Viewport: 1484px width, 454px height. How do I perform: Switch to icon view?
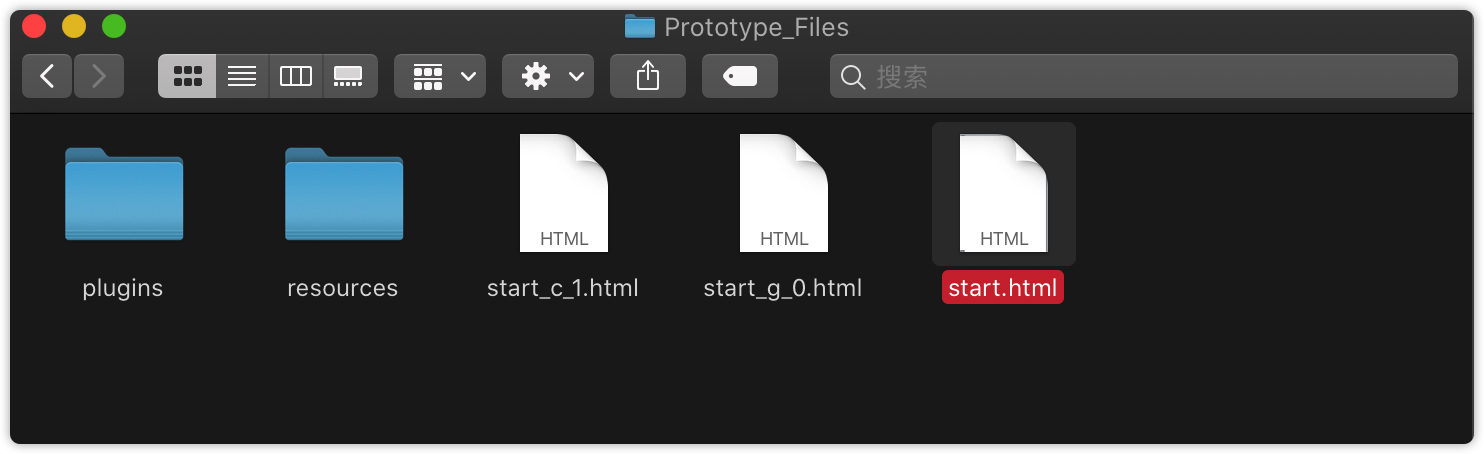[187, 76]
